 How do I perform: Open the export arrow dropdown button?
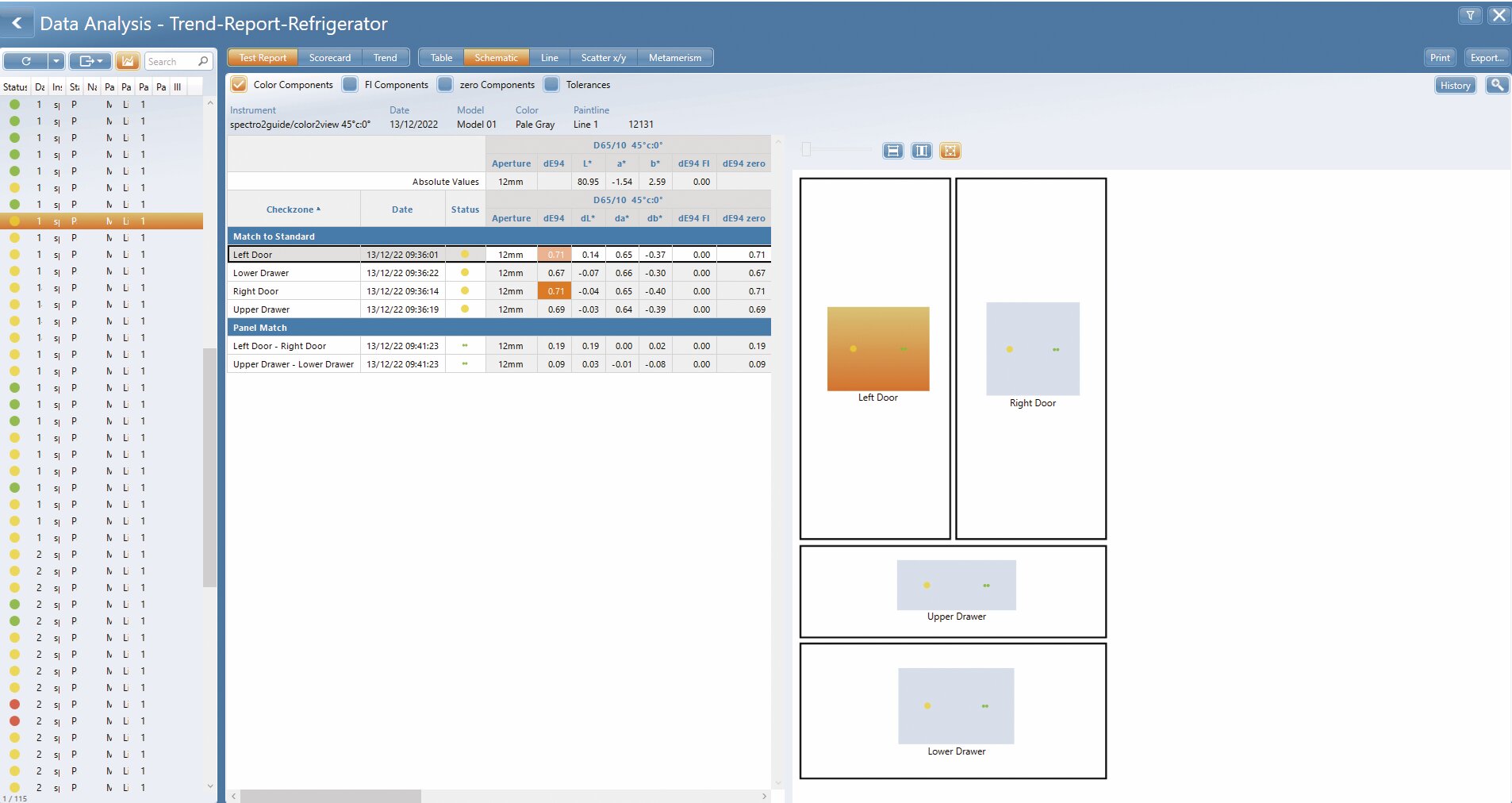91,61
